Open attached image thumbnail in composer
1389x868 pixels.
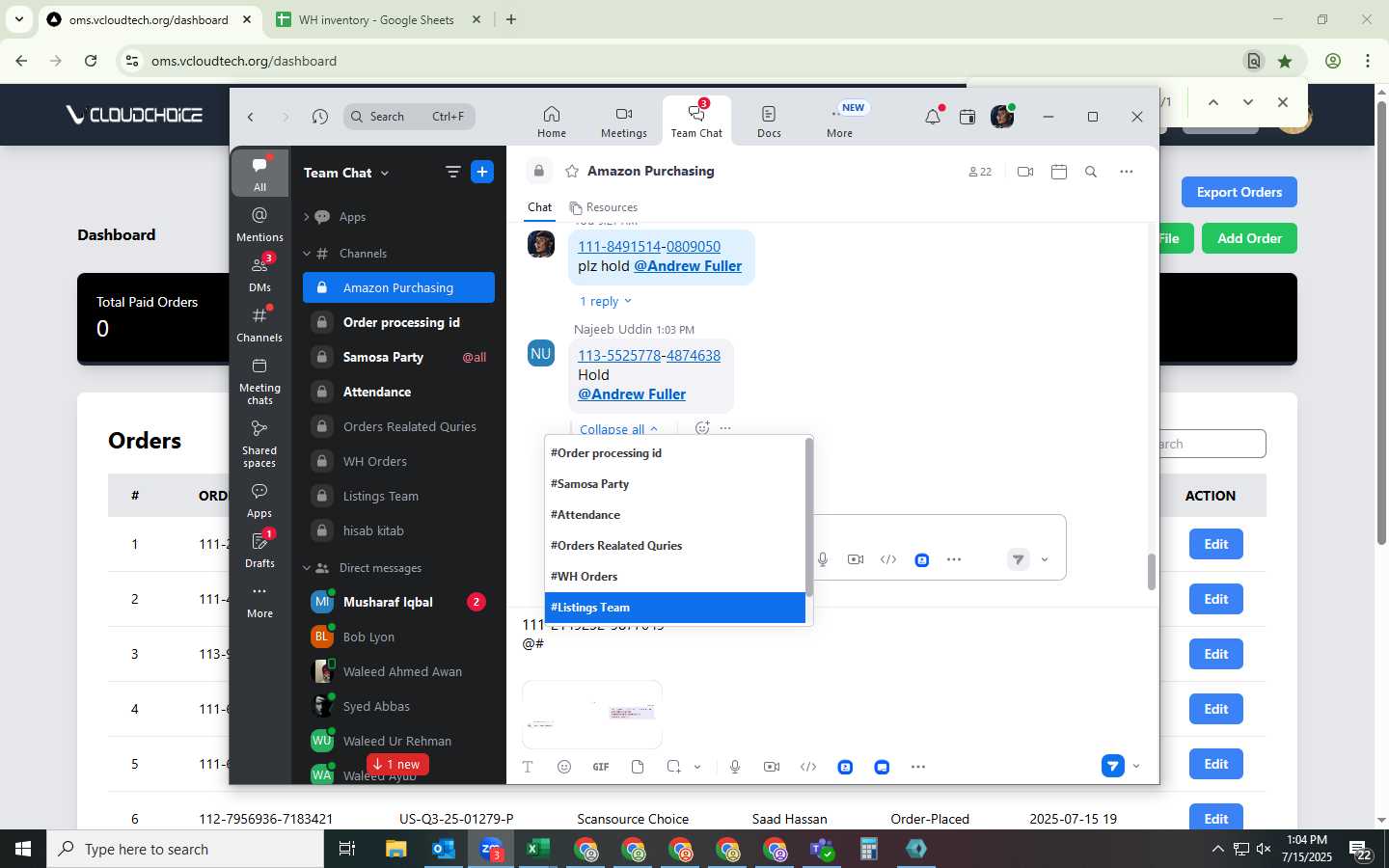592,715
